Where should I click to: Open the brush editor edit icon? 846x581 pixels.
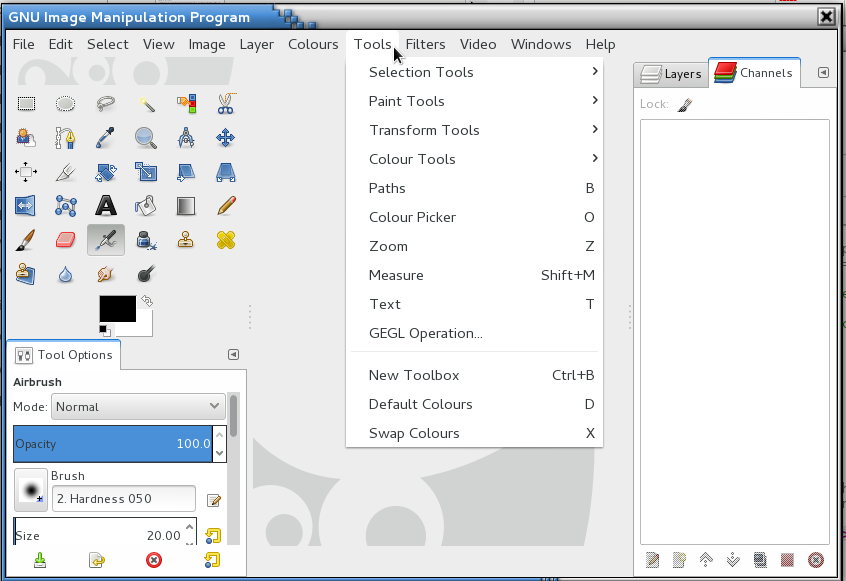tap(214, 501)
